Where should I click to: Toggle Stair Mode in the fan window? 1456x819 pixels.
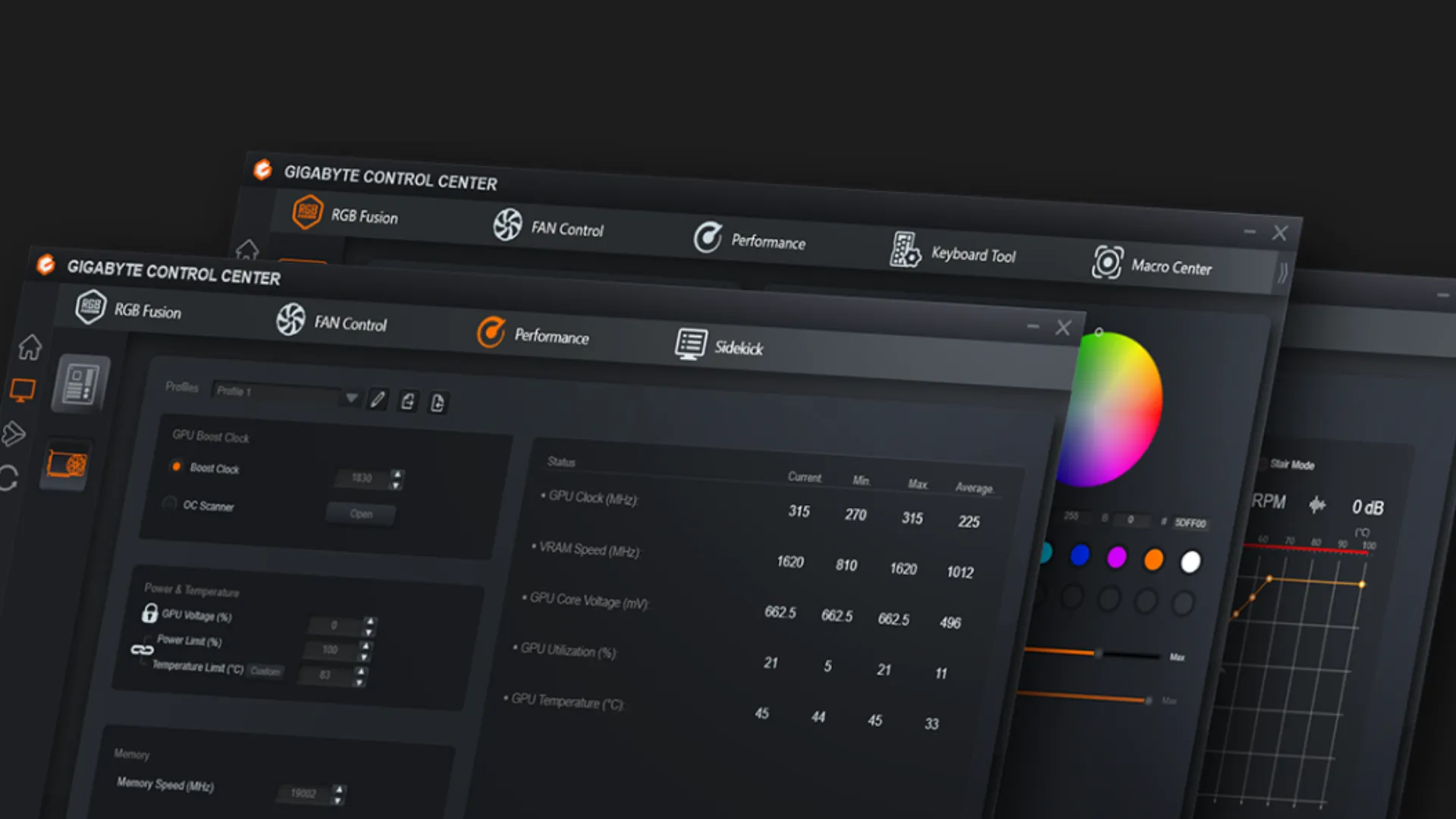coord(1265,463)
